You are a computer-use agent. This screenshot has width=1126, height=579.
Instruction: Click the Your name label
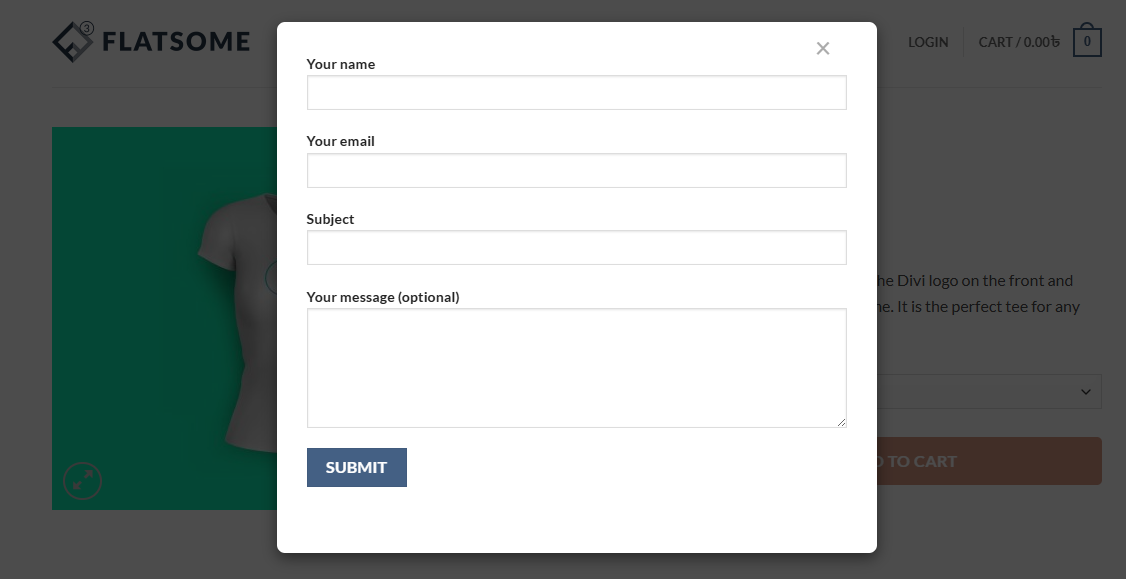point(341,64)
